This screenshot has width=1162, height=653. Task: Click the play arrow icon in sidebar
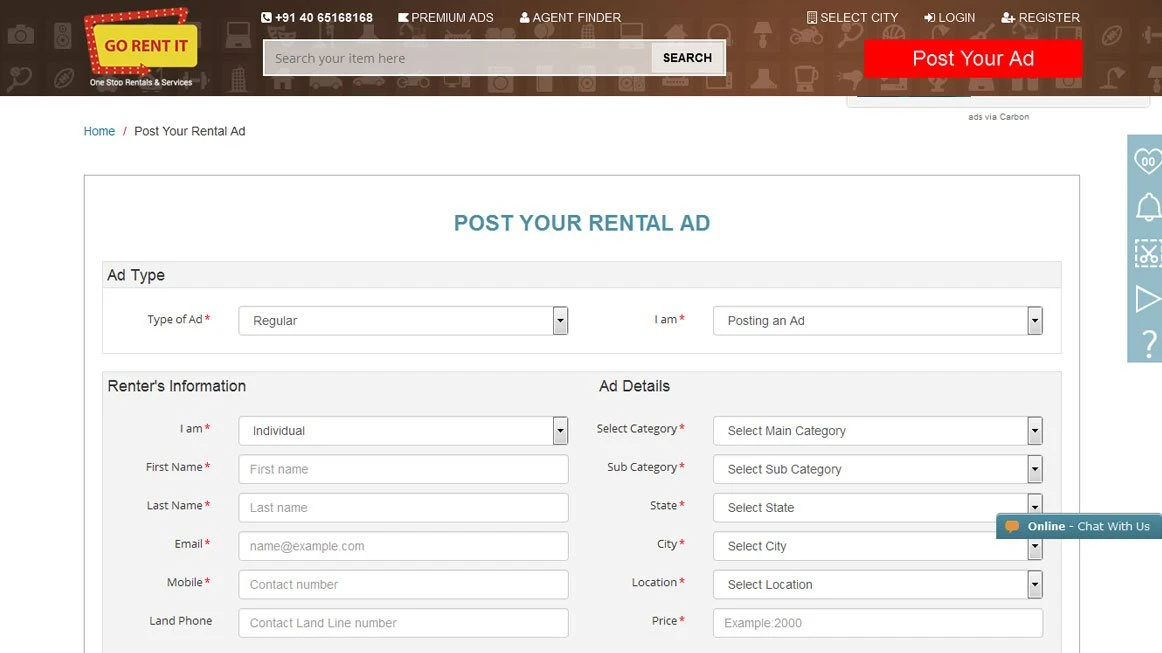(1147, 299)
